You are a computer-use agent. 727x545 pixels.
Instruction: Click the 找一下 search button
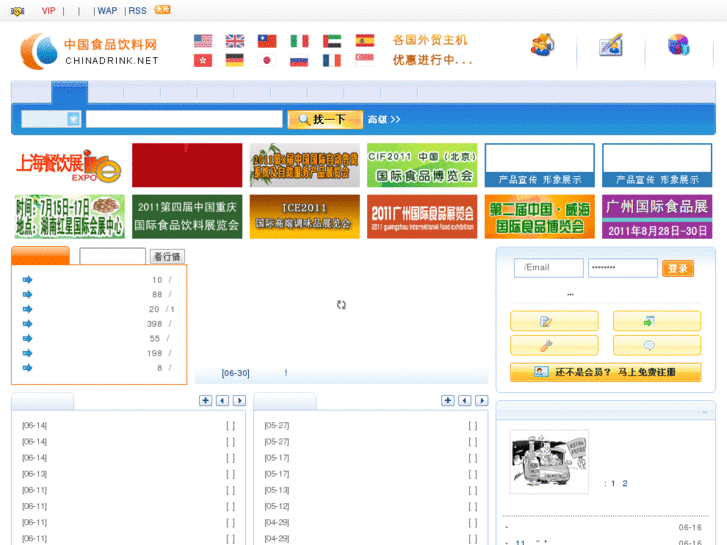pyautogui.click(x=325, y=120)
